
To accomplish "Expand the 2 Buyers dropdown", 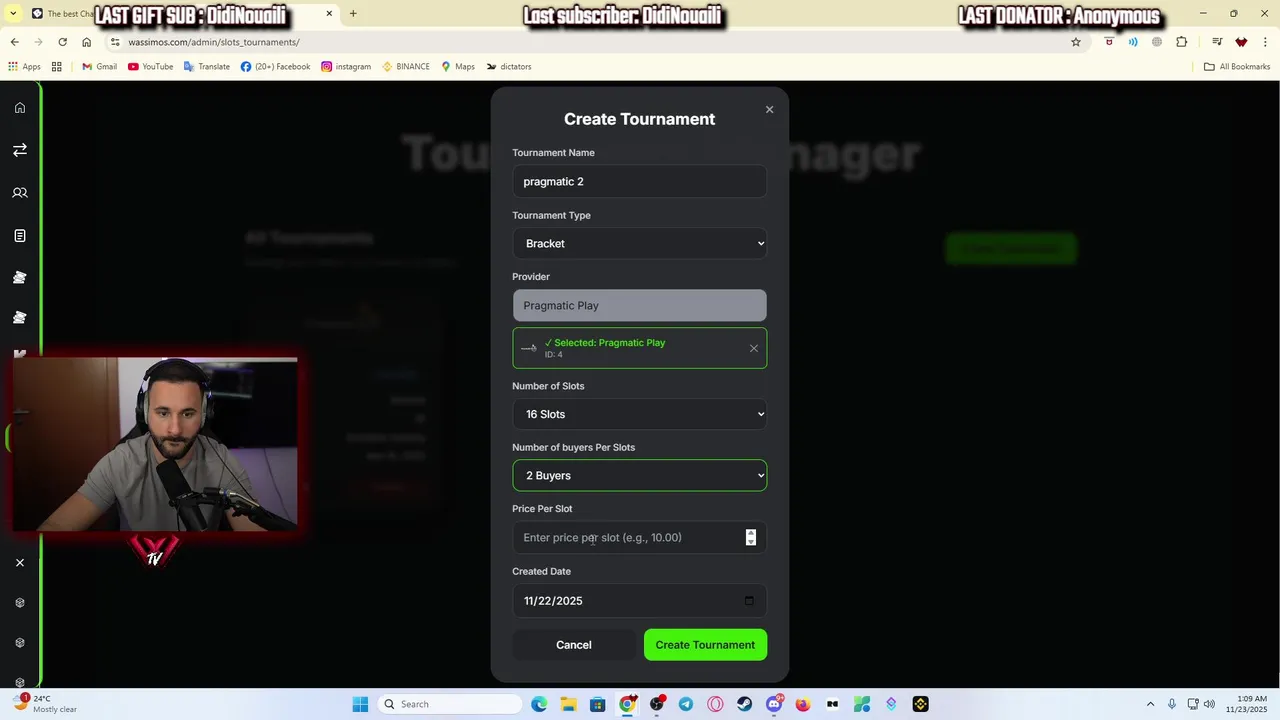I will point(640,476).
